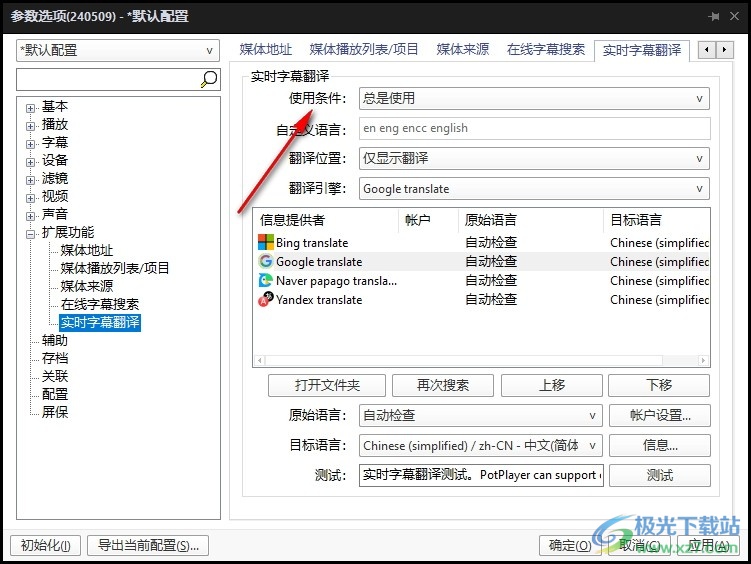Select 在线字幕搜索 in the tree
This screenshot has width=751, height=564.
point(100,304)
